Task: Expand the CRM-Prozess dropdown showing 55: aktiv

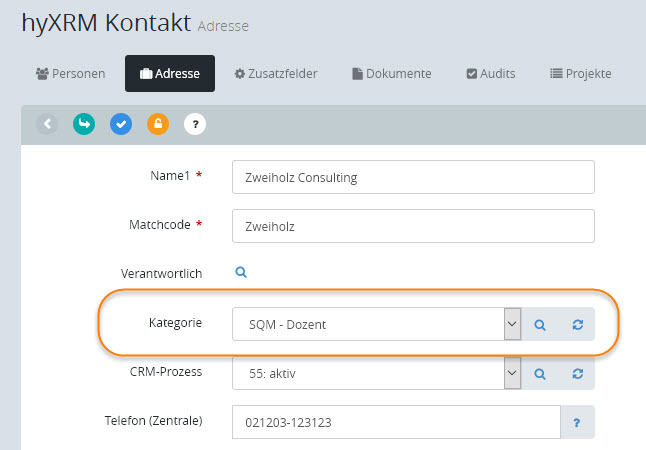Action: click(x=376, y=373)
